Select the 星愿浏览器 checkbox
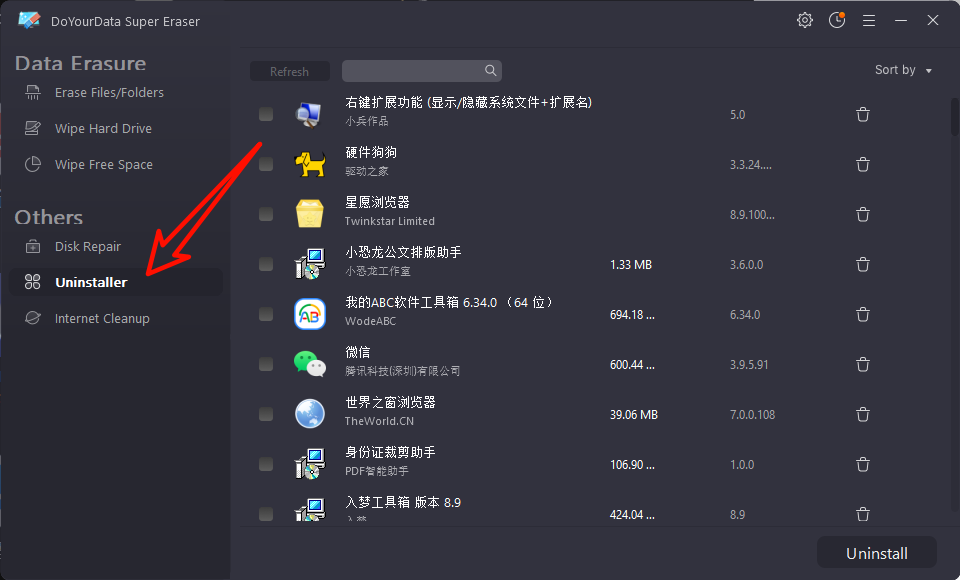This screenshot has height=580, width=960. tap(266, 214)
